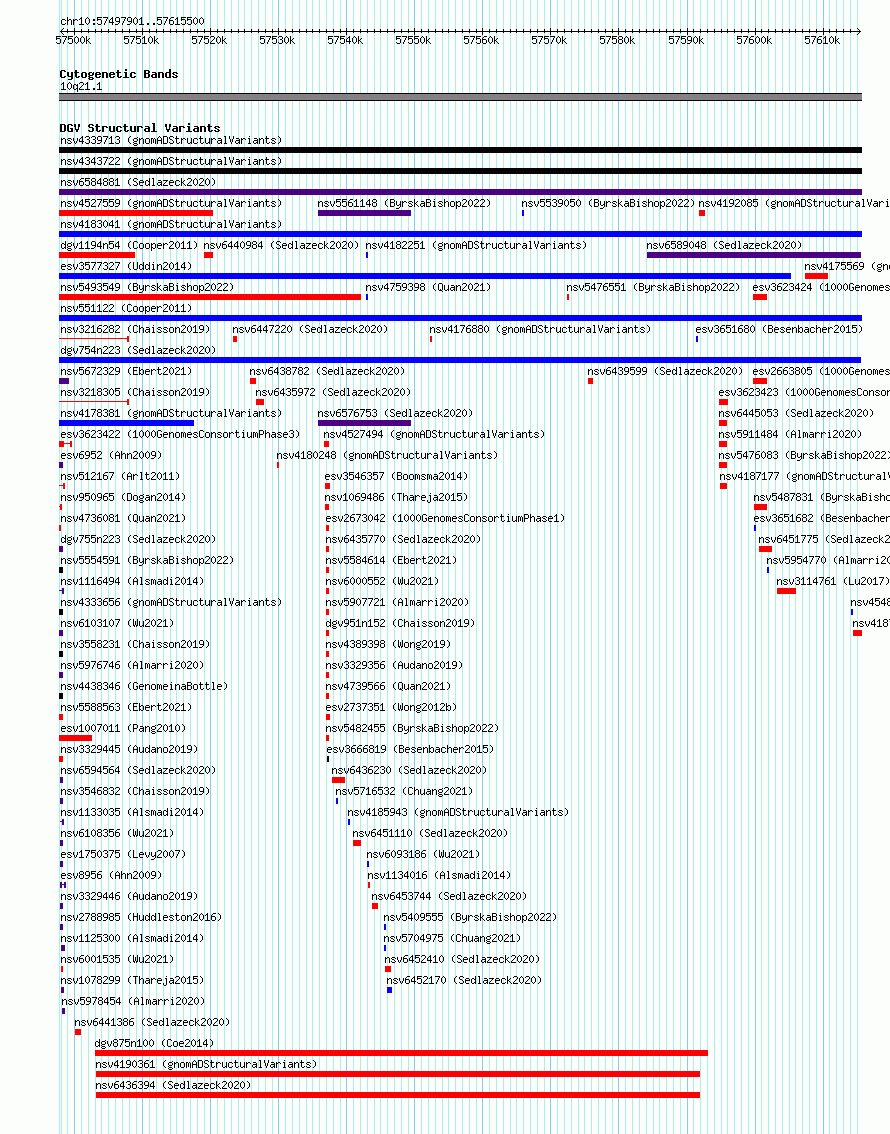890x1134 pixels.
Task: Click the purple nsv5561148 variant bar
Action: point(364,213)
